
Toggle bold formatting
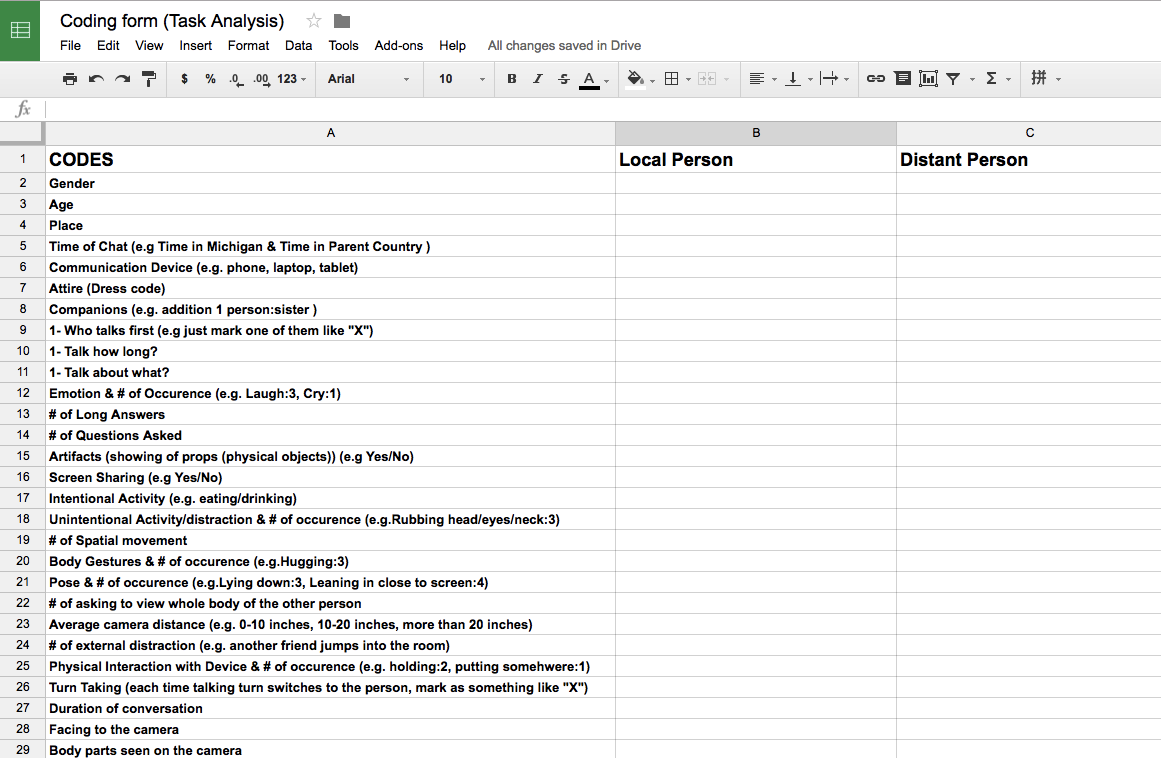512,79
